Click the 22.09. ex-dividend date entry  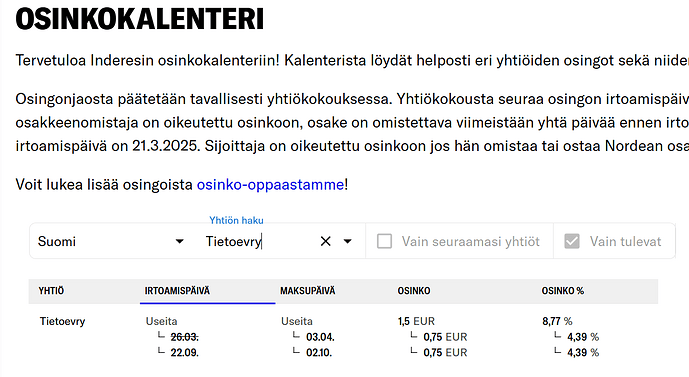click(x=185, y=352)
